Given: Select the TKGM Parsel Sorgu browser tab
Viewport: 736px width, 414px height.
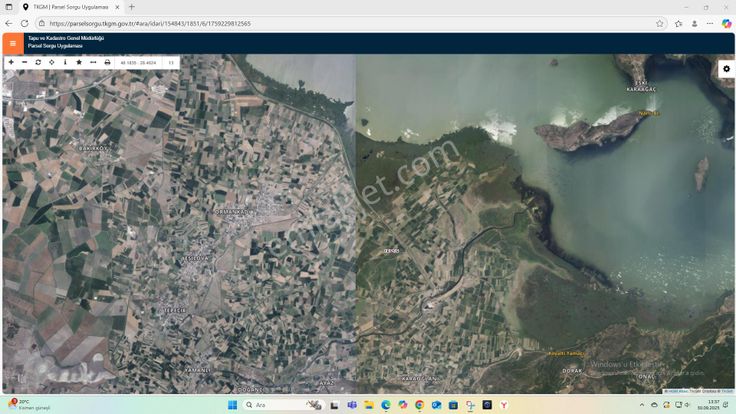Looking at the screenshot, I should tap(70, 7).
